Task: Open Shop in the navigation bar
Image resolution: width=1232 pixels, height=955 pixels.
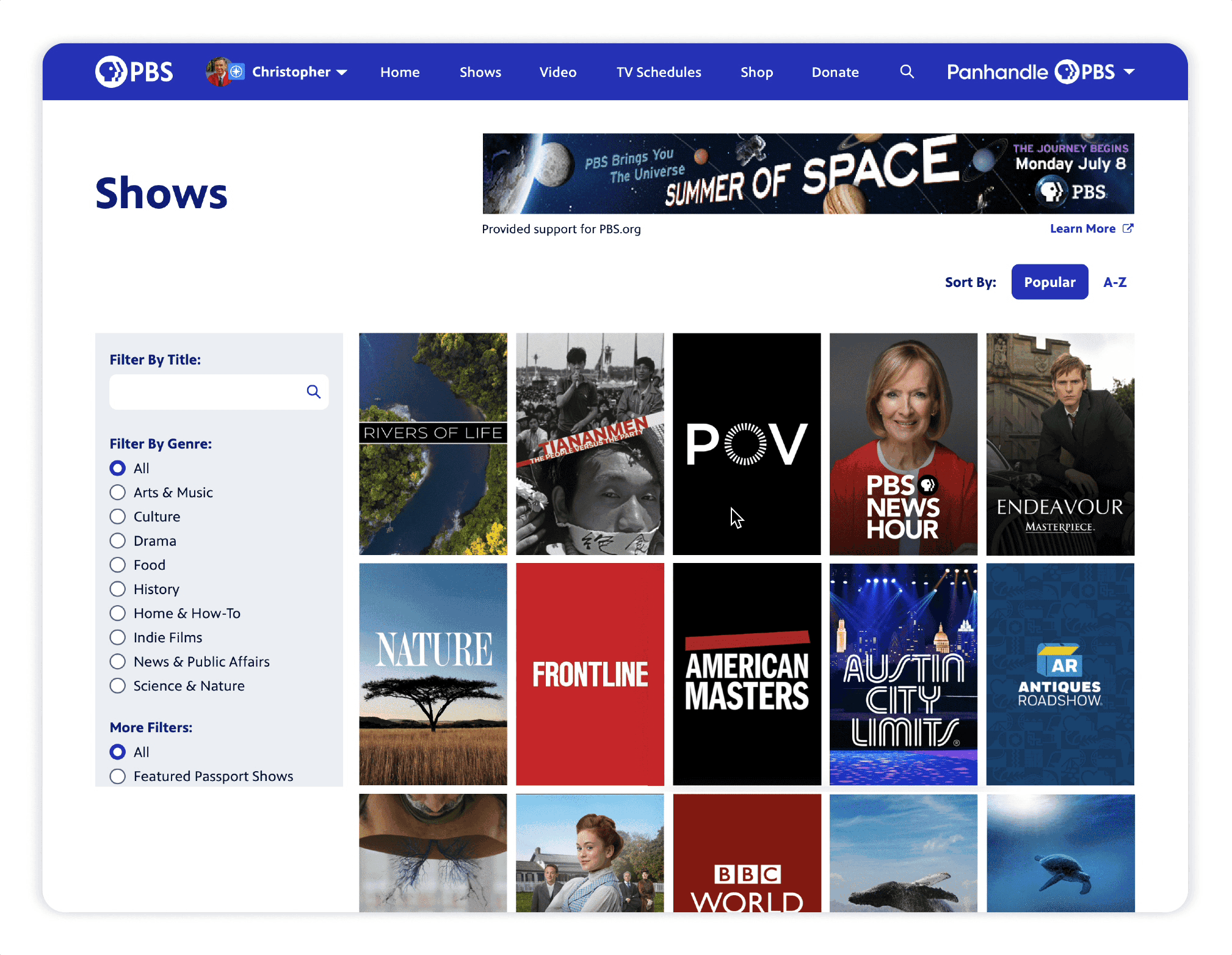Action: (x=756, y=72)
